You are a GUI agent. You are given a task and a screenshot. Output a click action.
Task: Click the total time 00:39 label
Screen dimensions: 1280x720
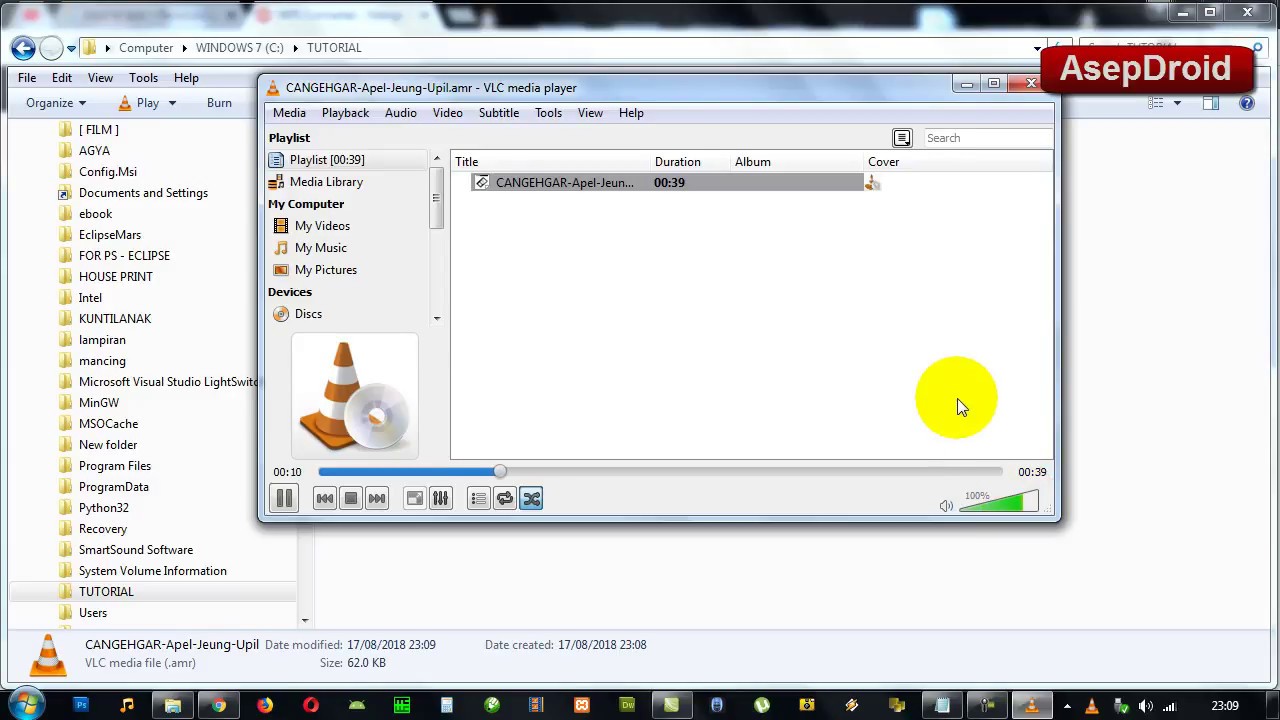(1032, 472)
